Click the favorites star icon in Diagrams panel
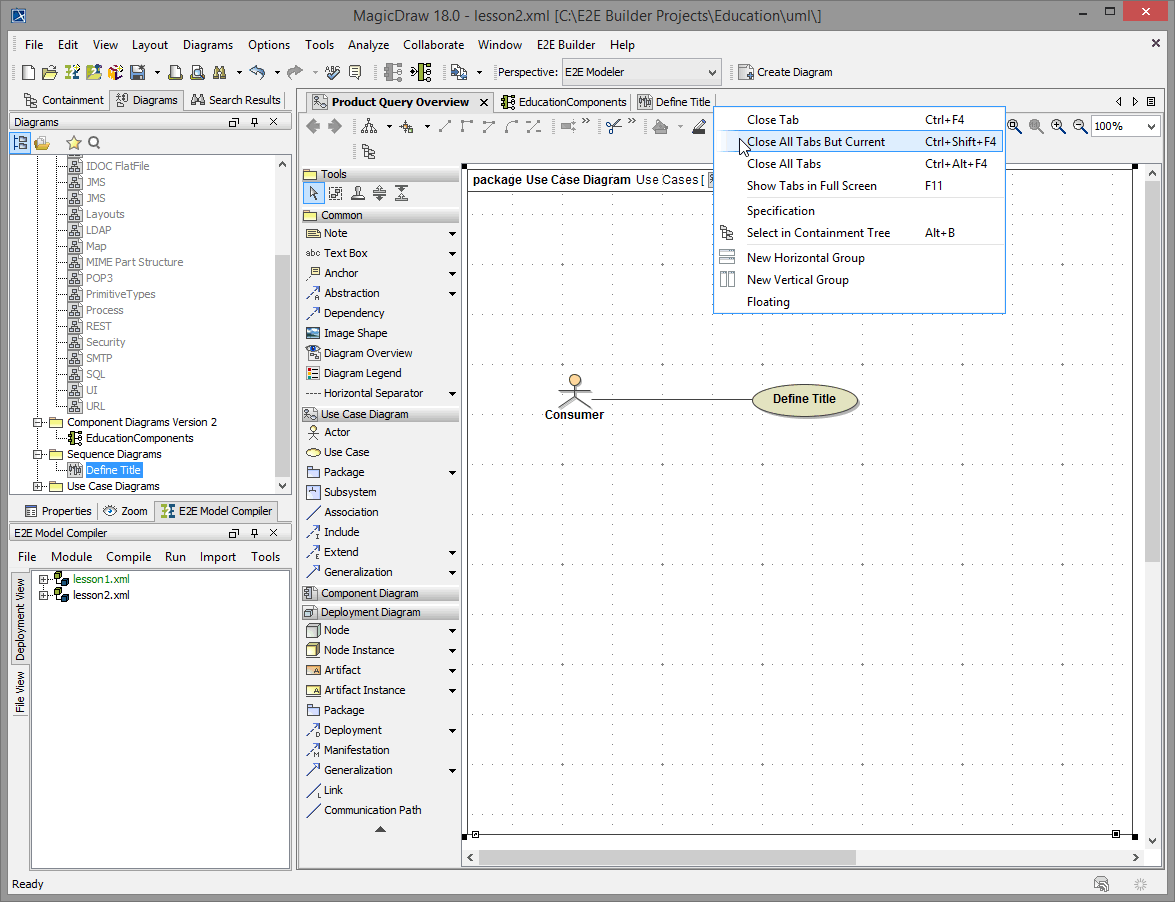 (73, 143)
